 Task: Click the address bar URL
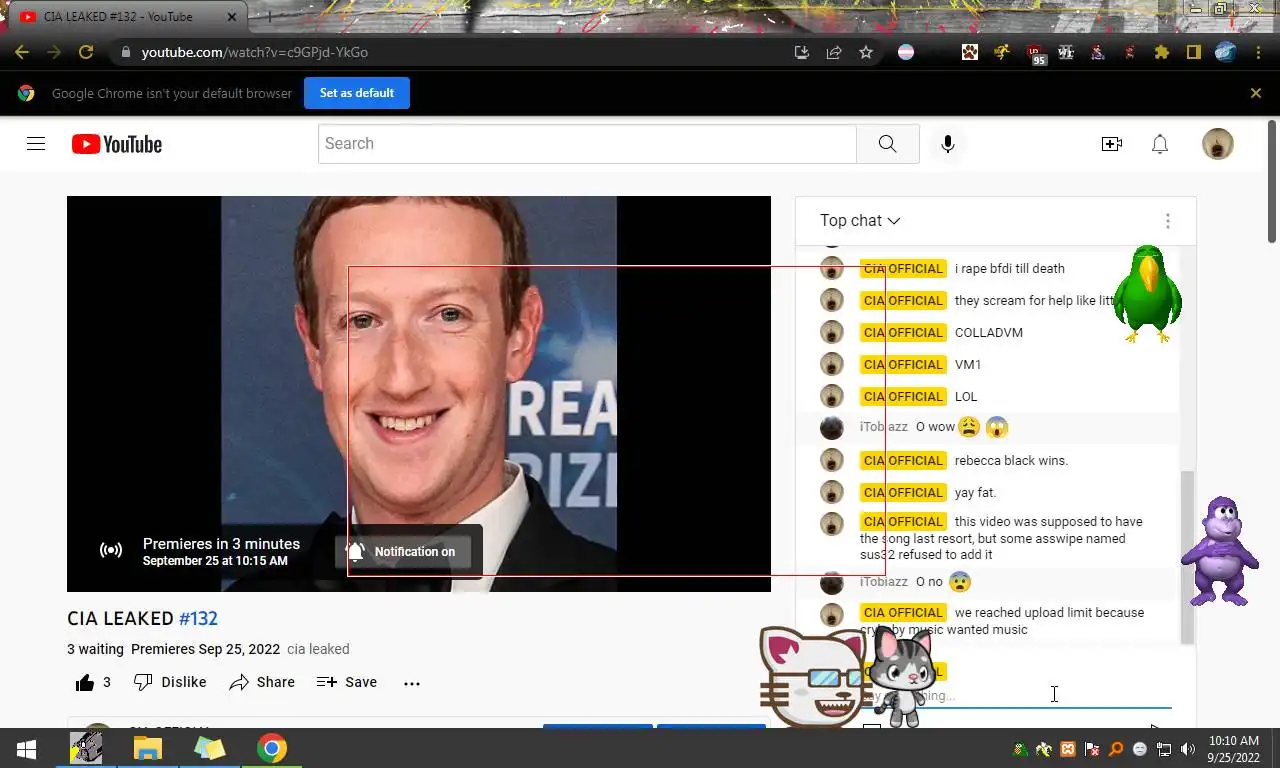tap(254, 52)
